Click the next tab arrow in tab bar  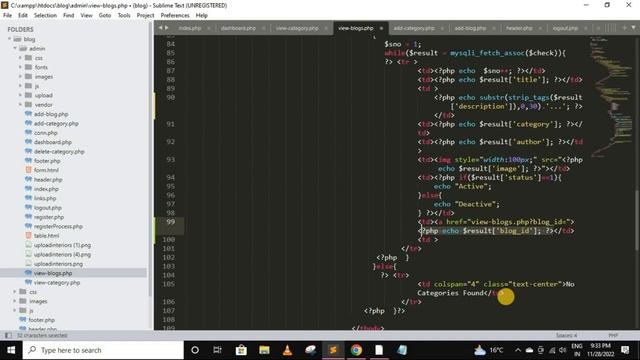167,28
